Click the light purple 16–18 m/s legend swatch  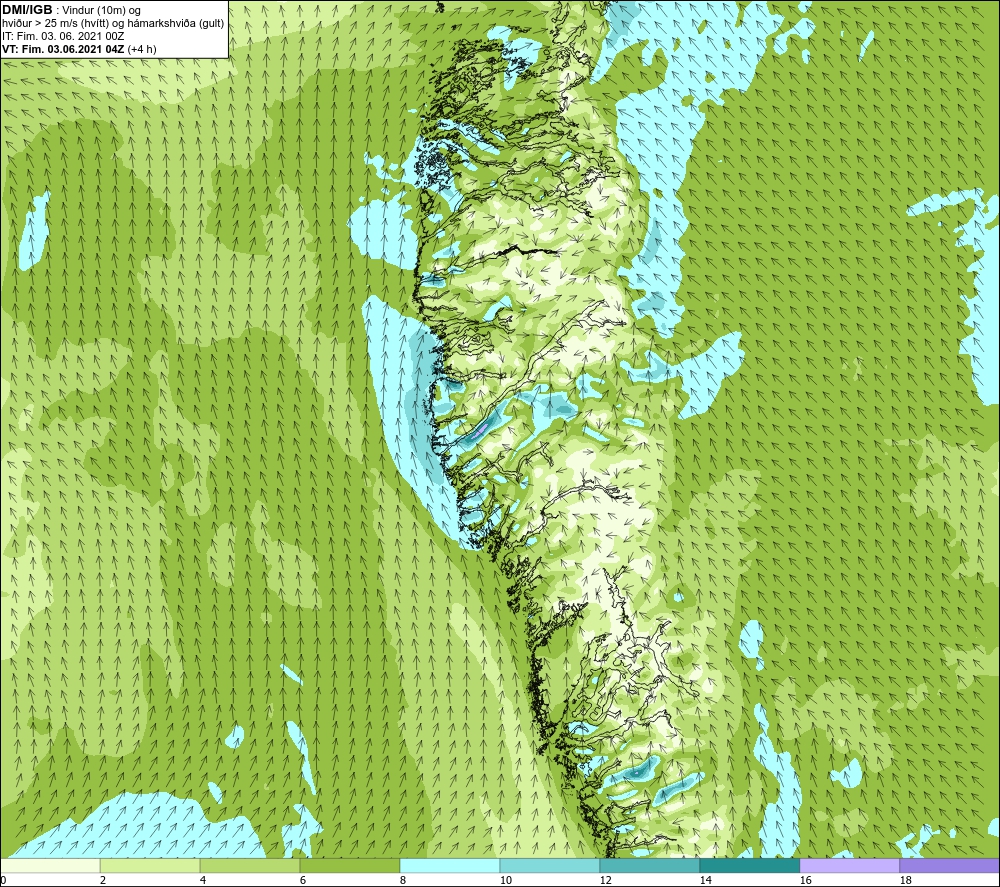pyautogui.click(x=849, y=866)
